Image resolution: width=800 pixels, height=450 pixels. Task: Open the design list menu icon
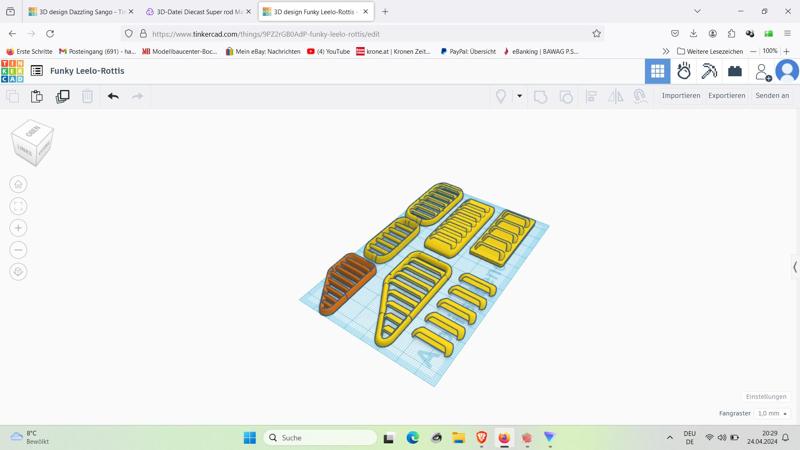point(37,71)
